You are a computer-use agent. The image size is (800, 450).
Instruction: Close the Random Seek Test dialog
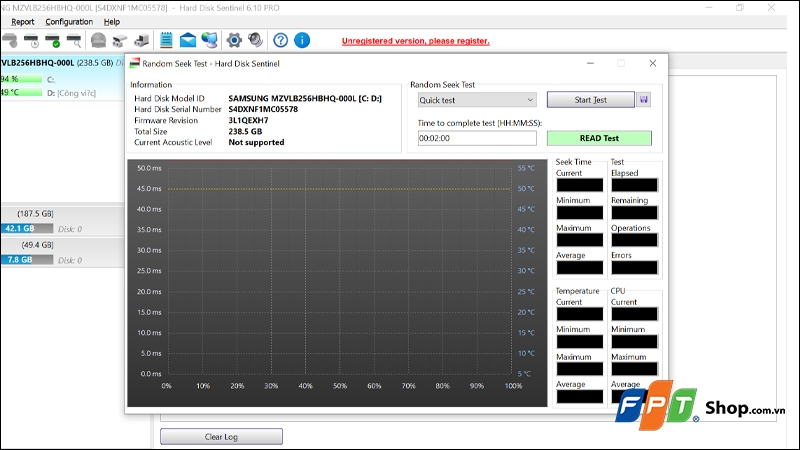(x=653, y=63)
